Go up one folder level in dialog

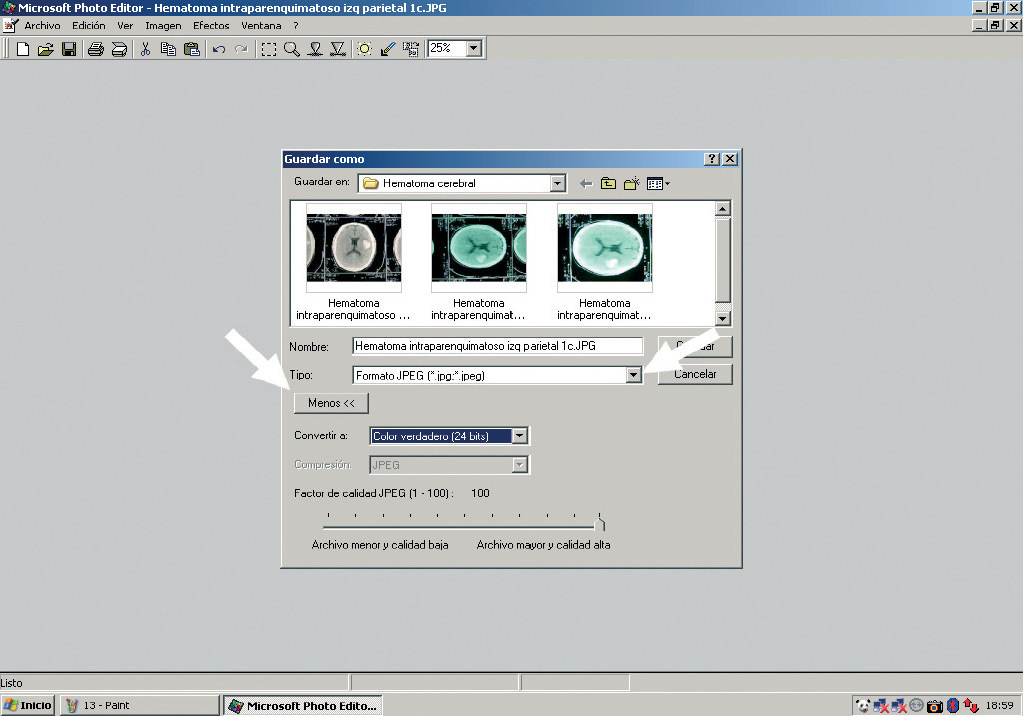(608, 184)
